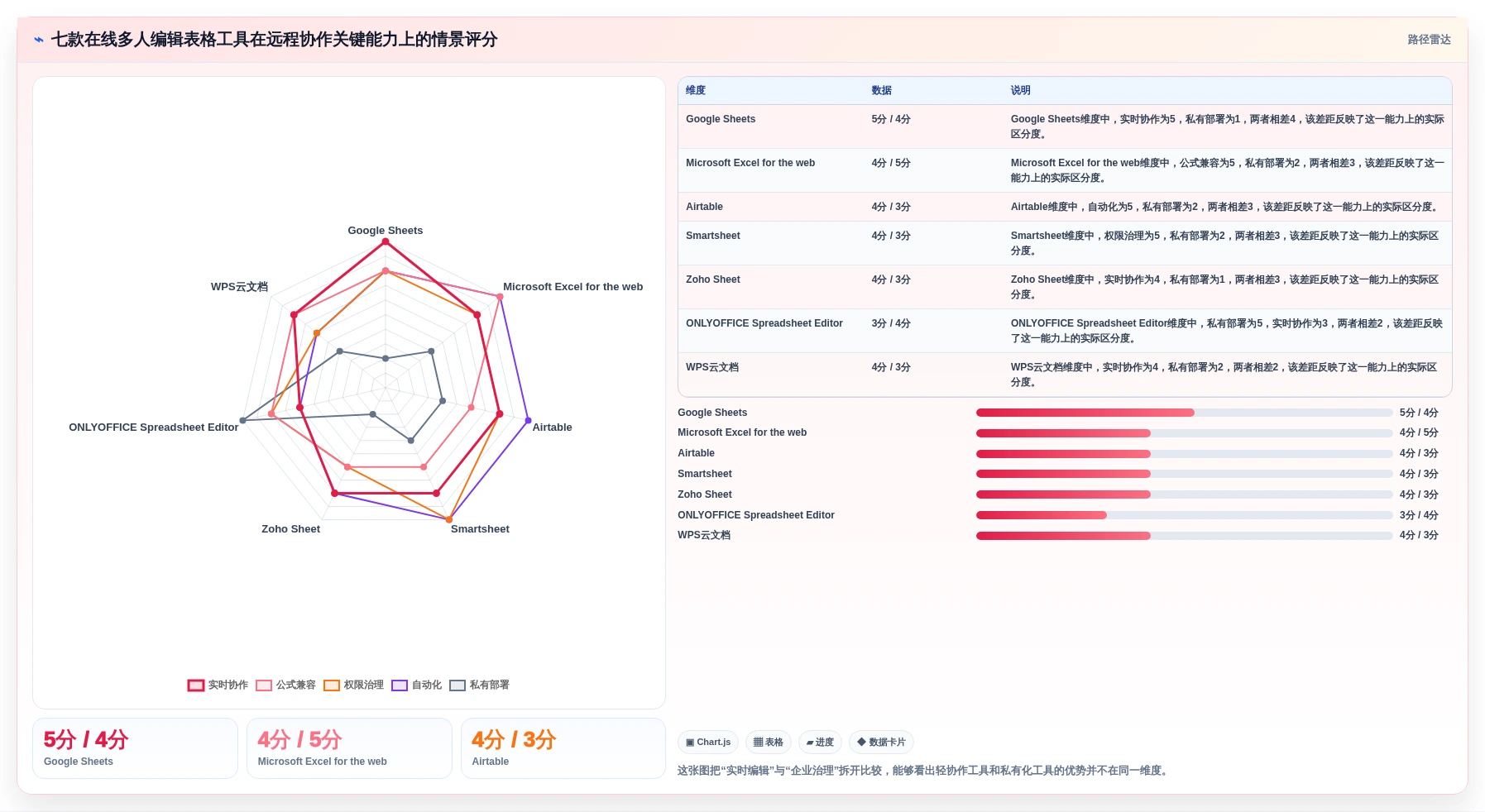Click the Zoho Sheet progress bar

(1184, 494)
